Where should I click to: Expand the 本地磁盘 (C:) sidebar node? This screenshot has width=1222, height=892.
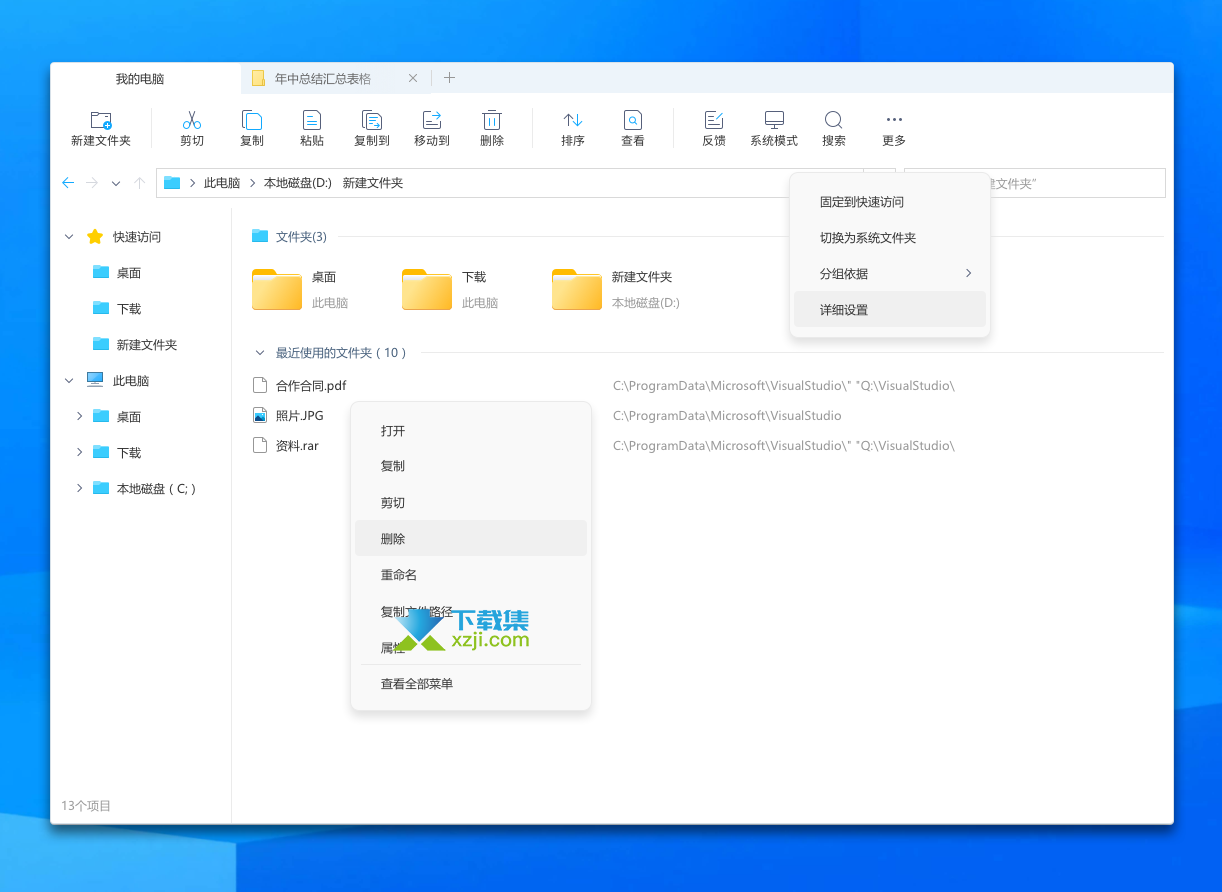[79, 489]
